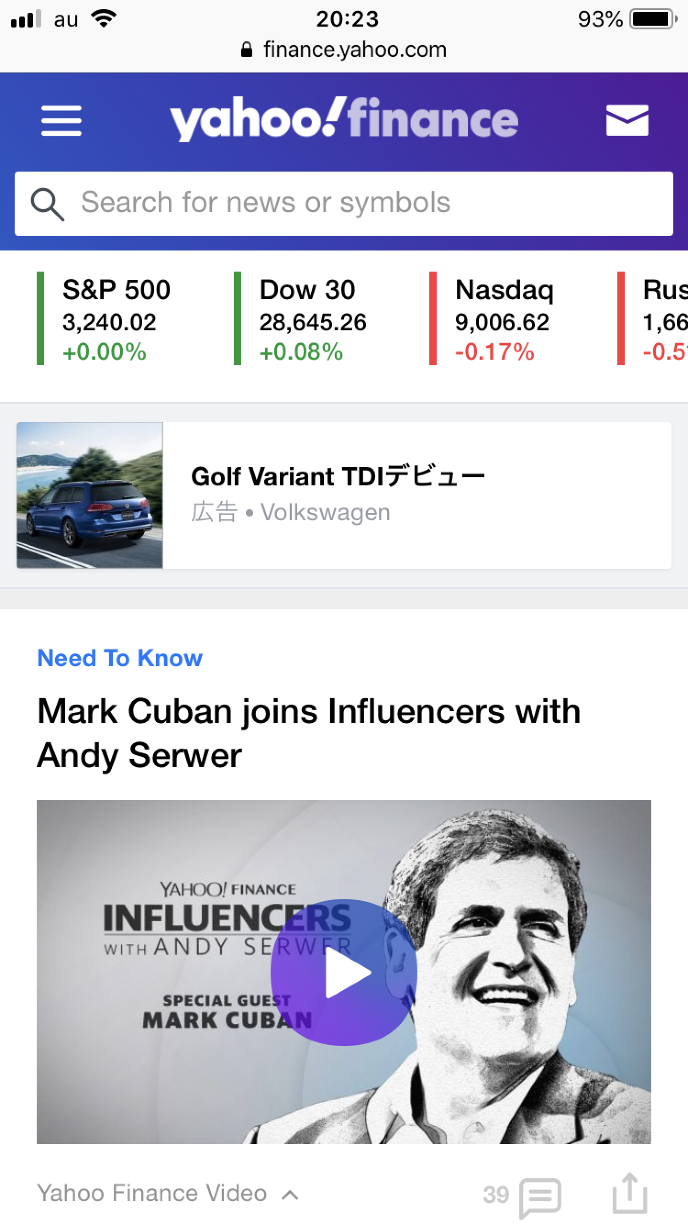Tap the Volkswagen Golf car ad thumbnail

pyautogui.click(x=90, y=496)
